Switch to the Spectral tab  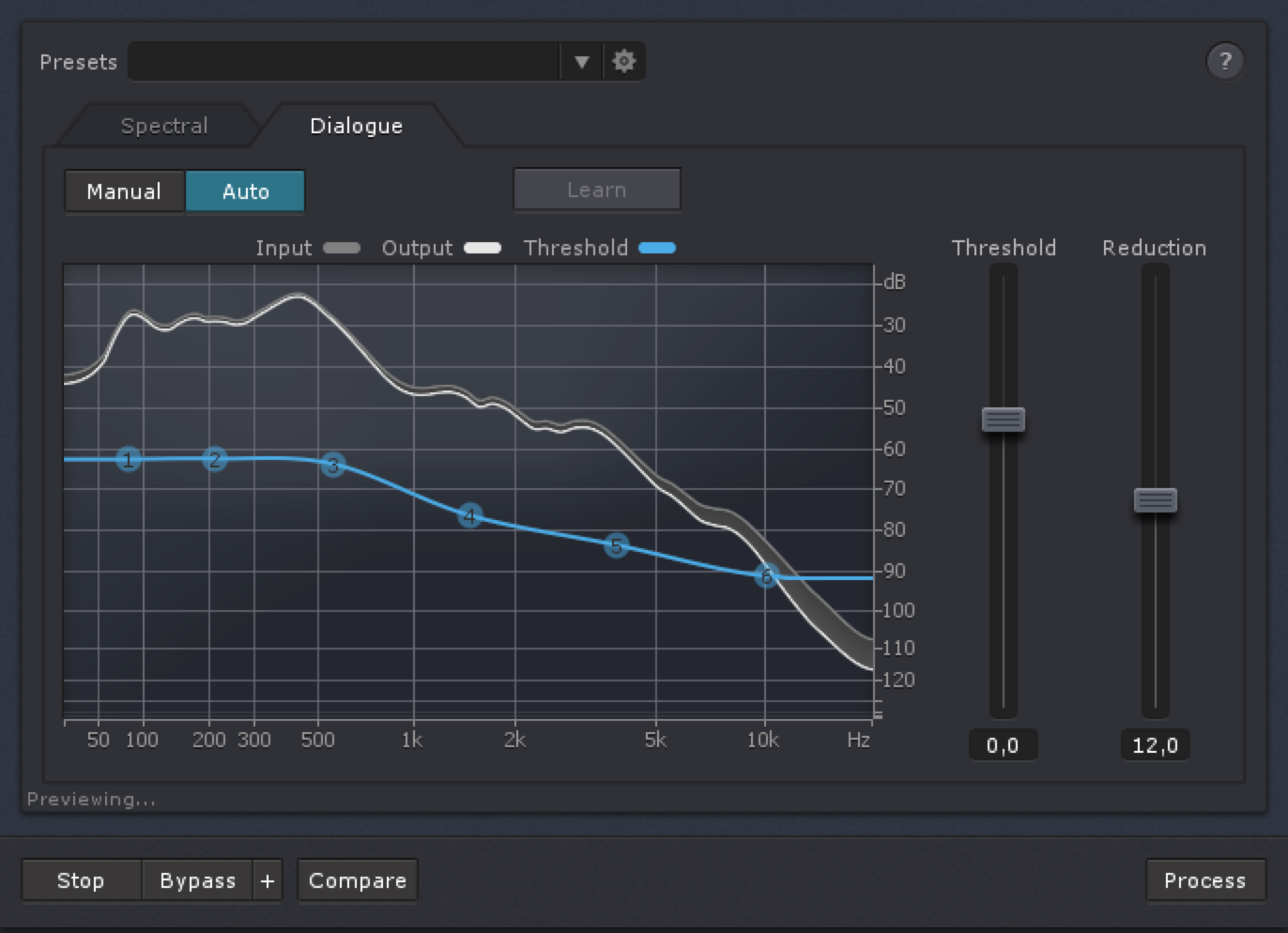(163, 125)
